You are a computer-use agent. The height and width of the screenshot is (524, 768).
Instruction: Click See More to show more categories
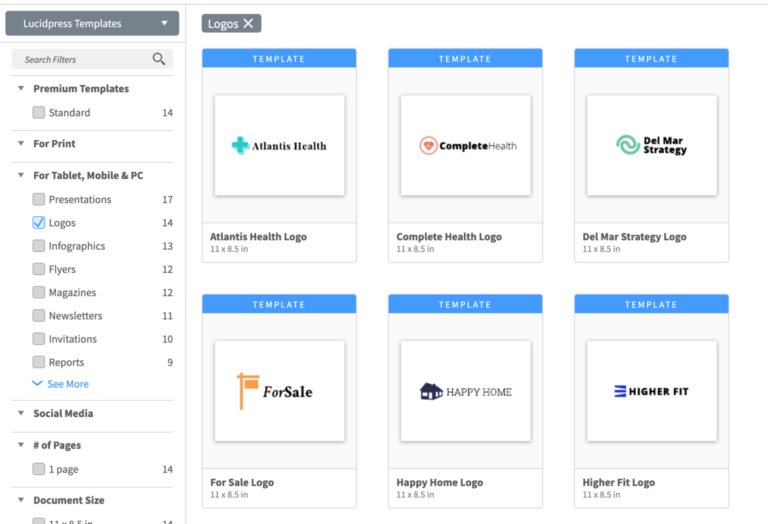(60, 384)
